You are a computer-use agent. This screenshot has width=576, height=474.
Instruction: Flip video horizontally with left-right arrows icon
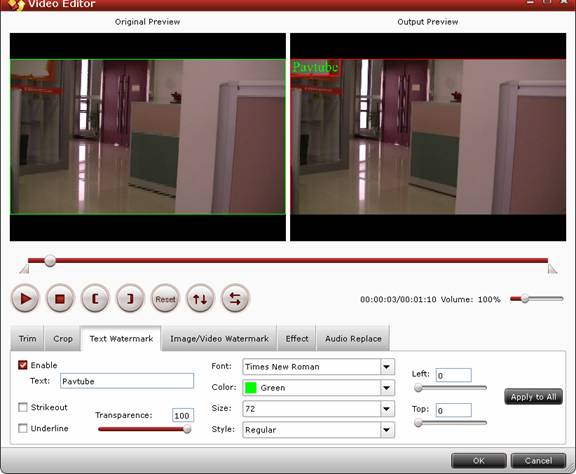tap(235, 299)
